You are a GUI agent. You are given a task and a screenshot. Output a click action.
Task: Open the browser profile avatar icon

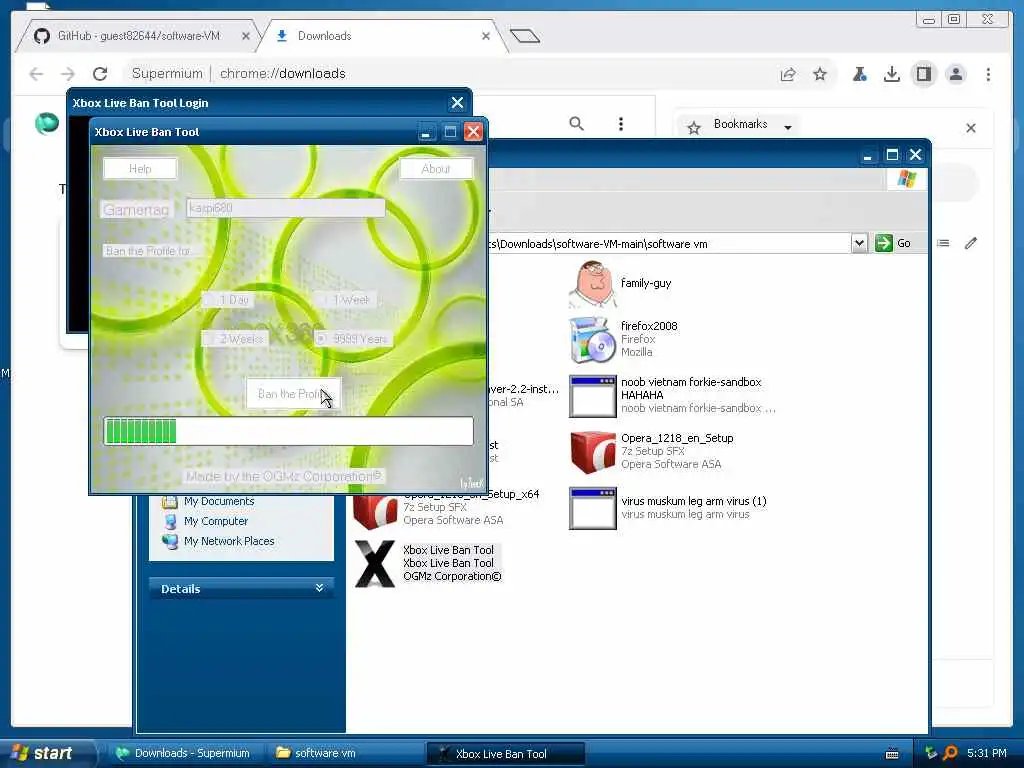955,74
